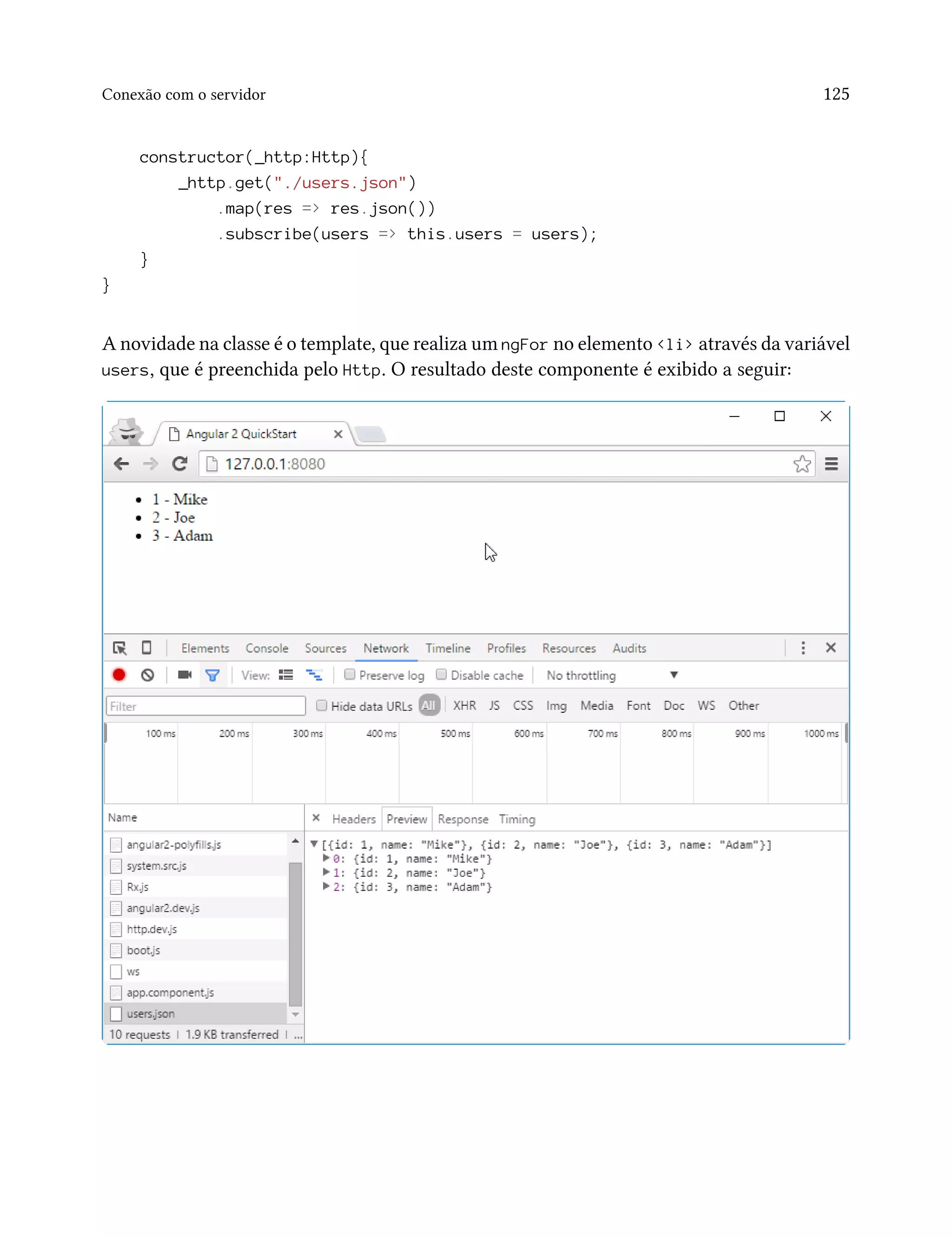Filter requests by Other type

[x=743, y=705]
